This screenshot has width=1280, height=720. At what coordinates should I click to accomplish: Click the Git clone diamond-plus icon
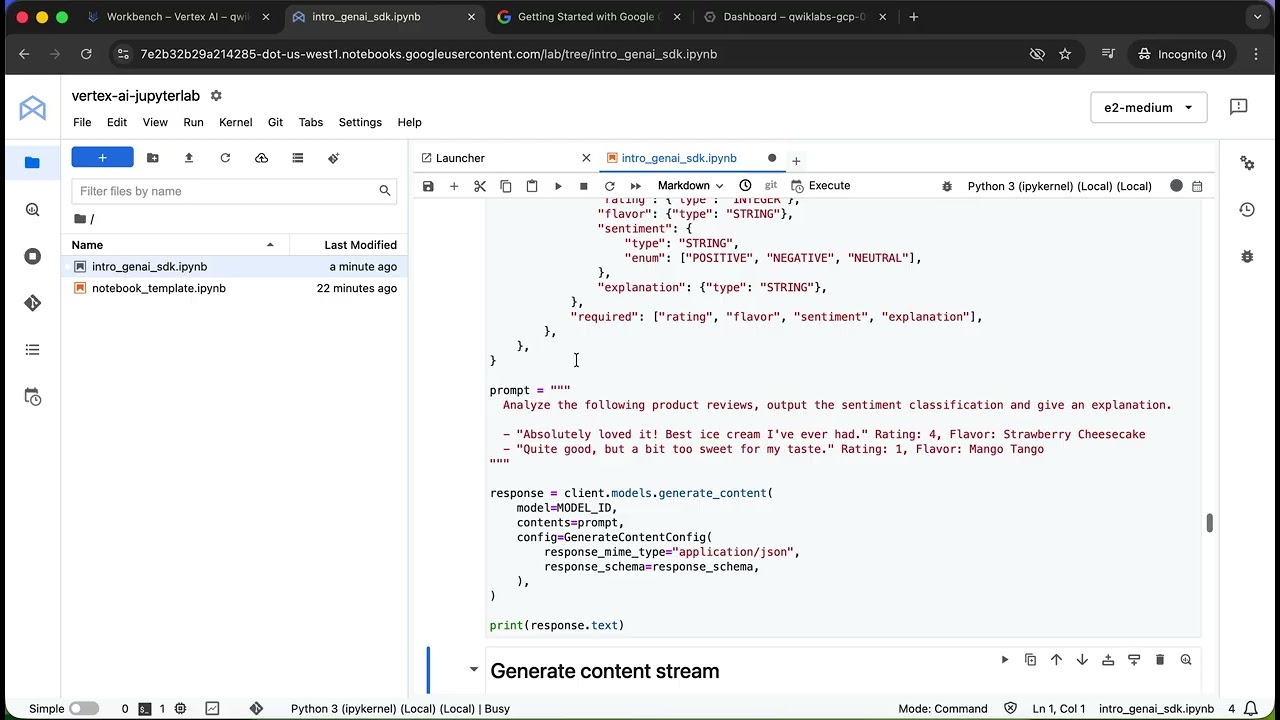click(x=333, y=158)
